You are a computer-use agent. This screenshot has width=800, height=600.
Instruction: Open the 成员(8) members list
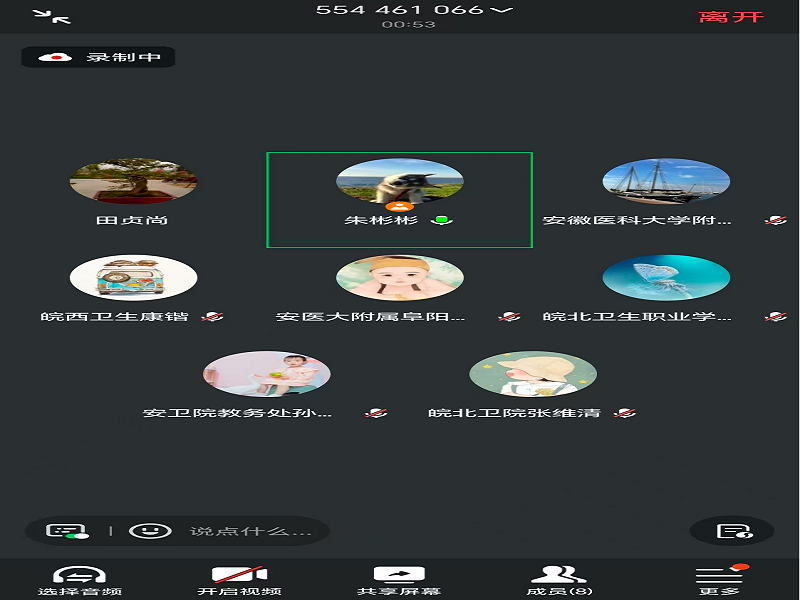pos(559,581)
